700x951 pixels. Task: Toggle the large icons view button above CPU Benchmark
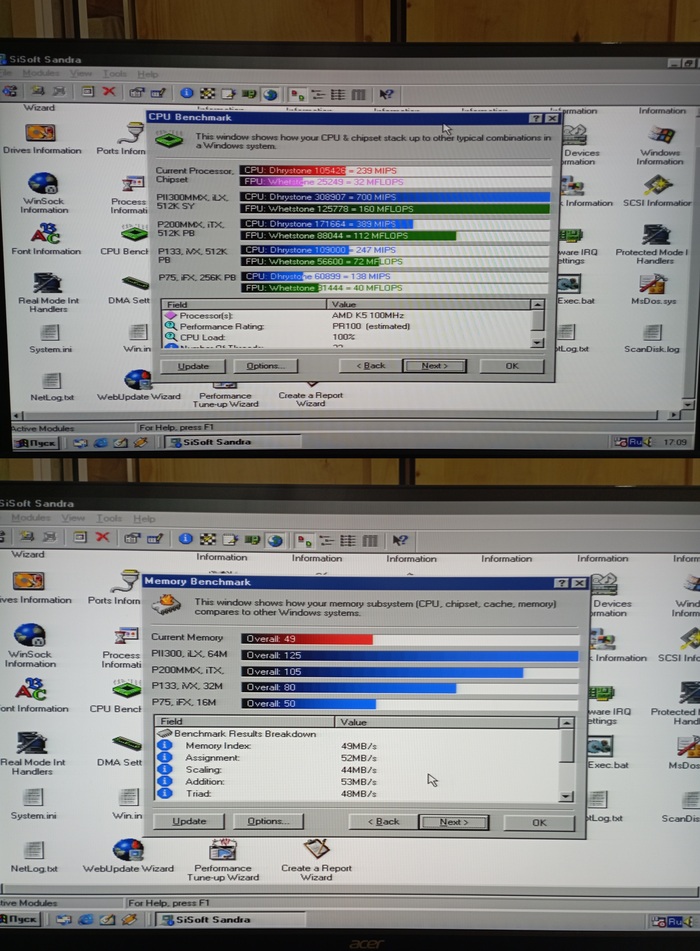pyautogui.click(x=298, y=95)
